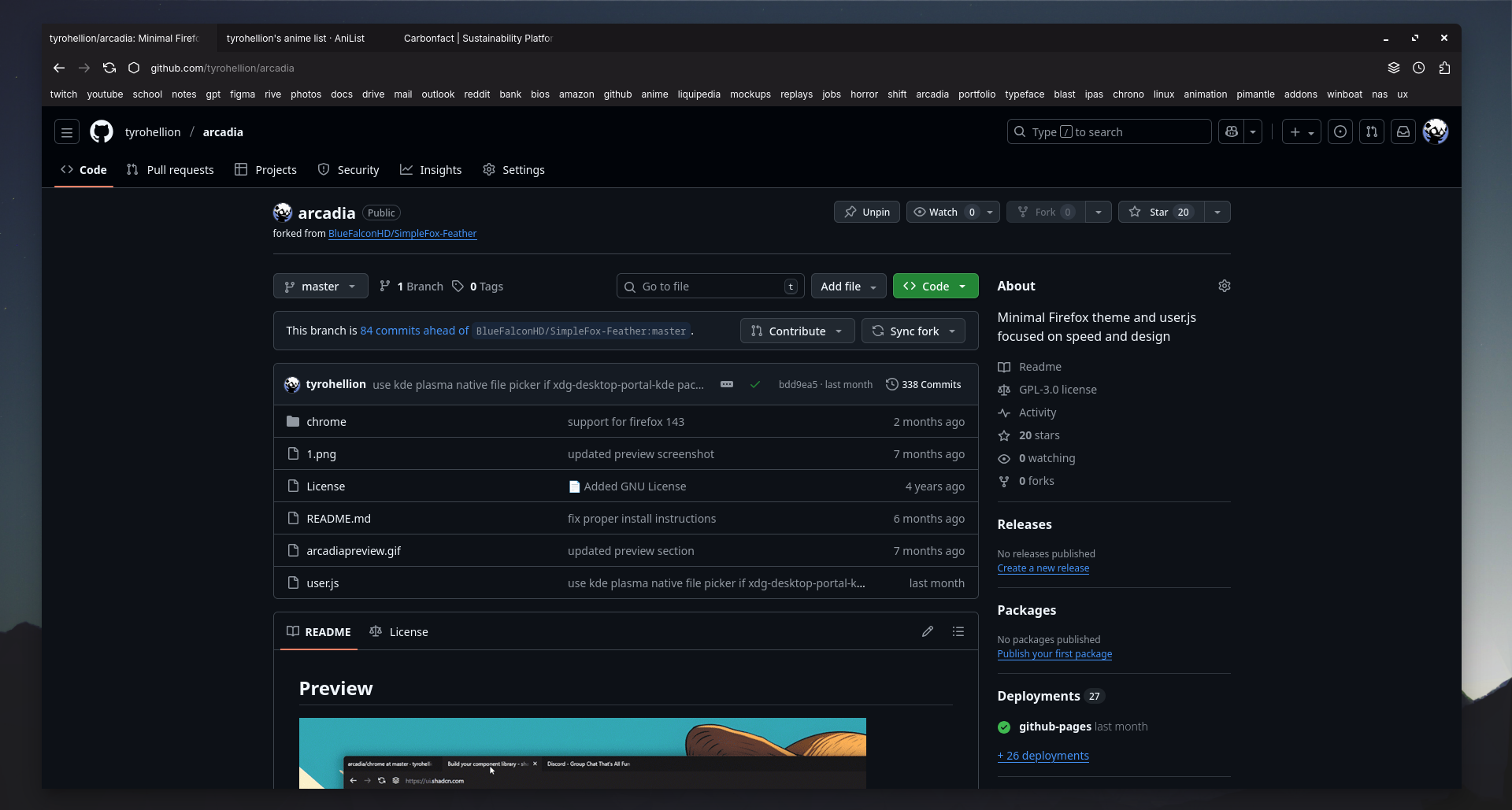Expand the Sync fork dropdown

point(913,331)
